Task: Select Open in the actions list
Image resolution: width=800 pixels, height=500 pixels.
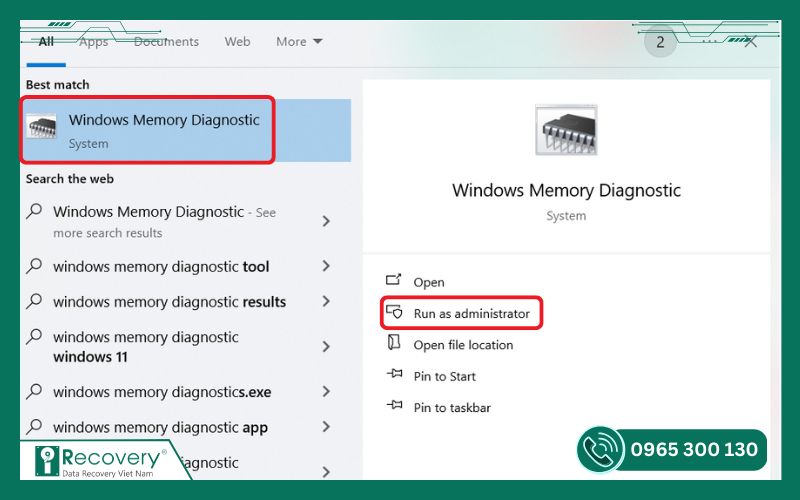Action: point(429,282)
